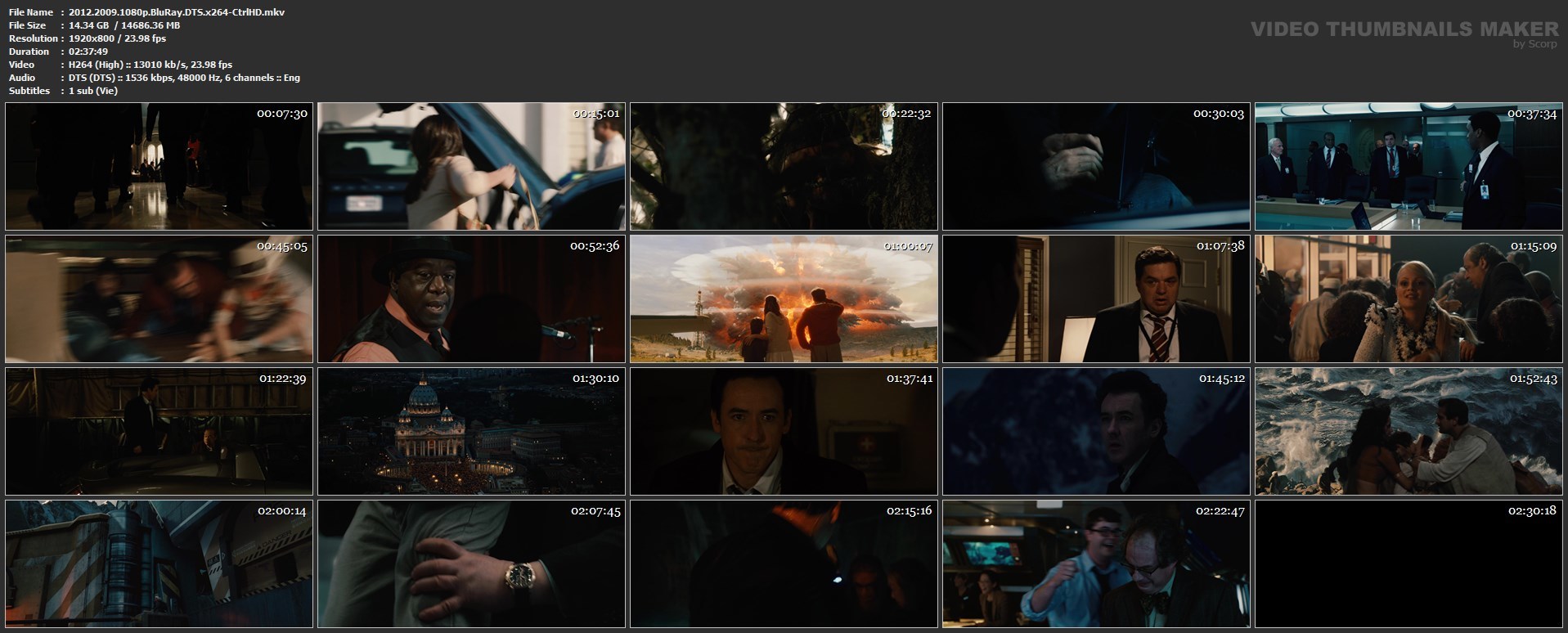
Task: Select the black frame at 02:30:18
Action: (1409, 563)
